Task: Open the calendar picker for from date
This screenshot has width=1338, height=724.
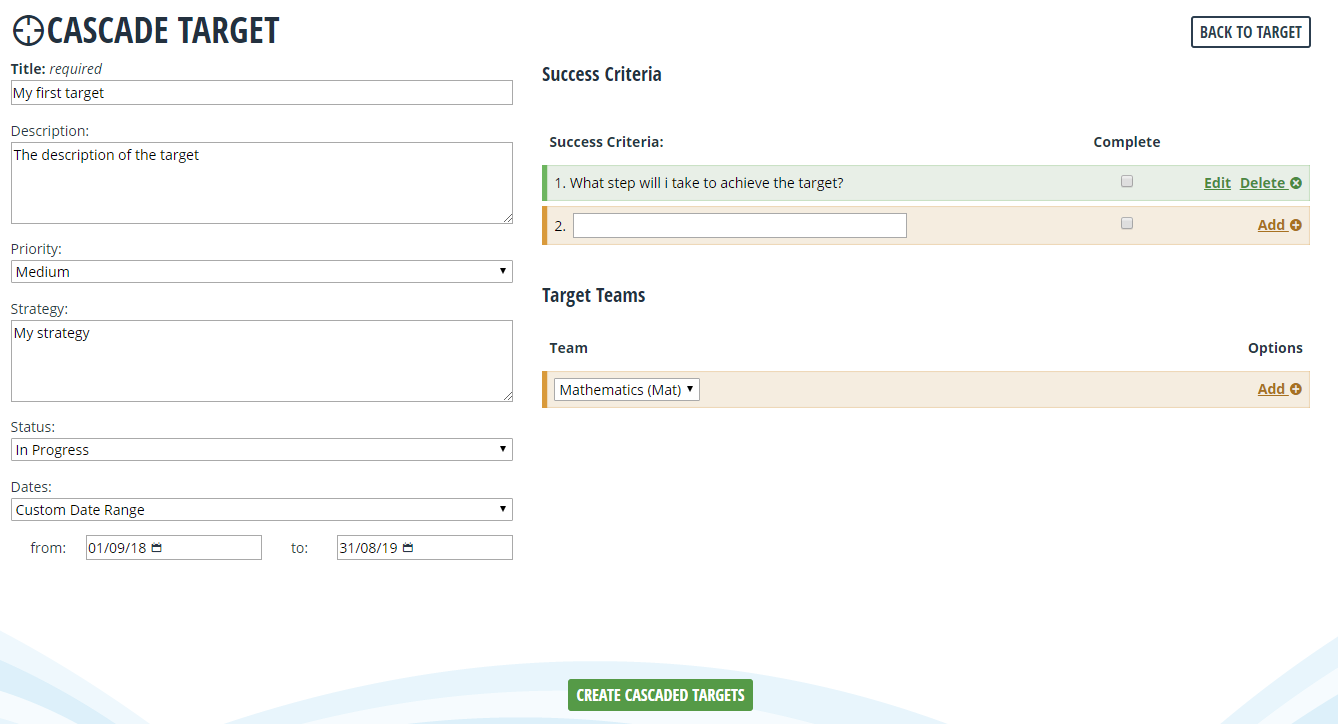Action: [x=157, y=548]
